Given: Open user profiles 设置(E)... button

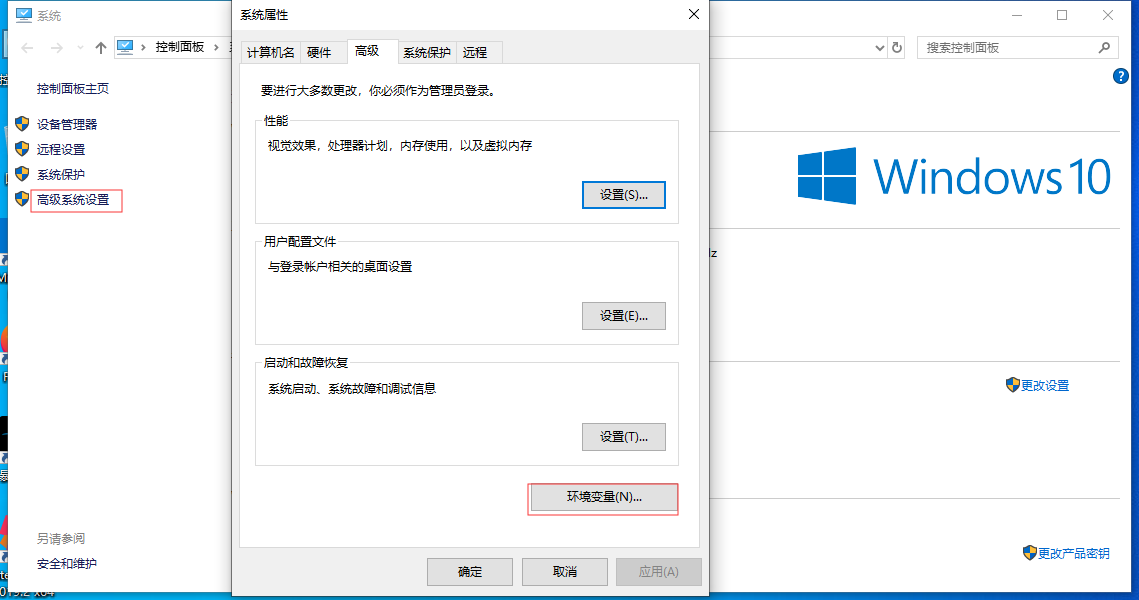Looking at the screenshot, I should tap(623, 316).
